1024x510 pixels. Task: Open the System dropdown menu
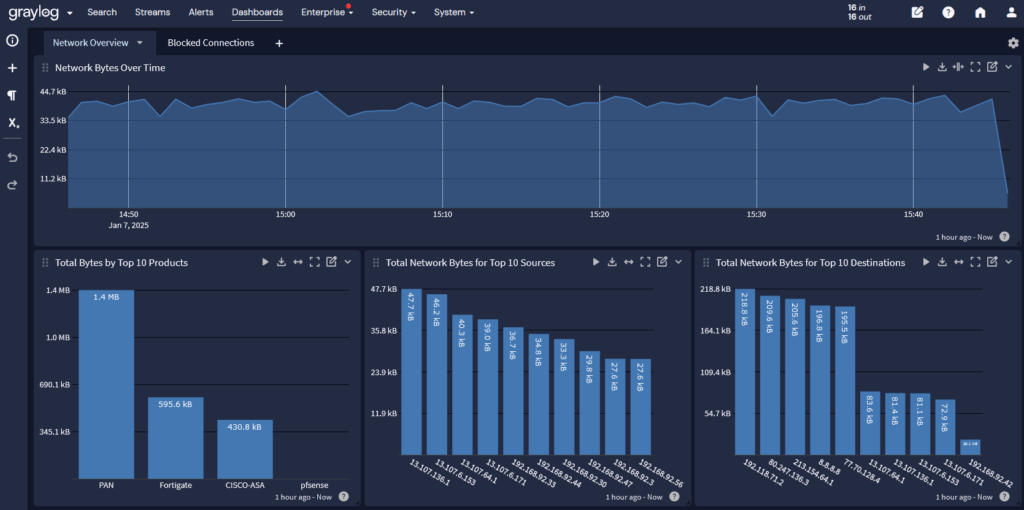(x=454, y=13)
